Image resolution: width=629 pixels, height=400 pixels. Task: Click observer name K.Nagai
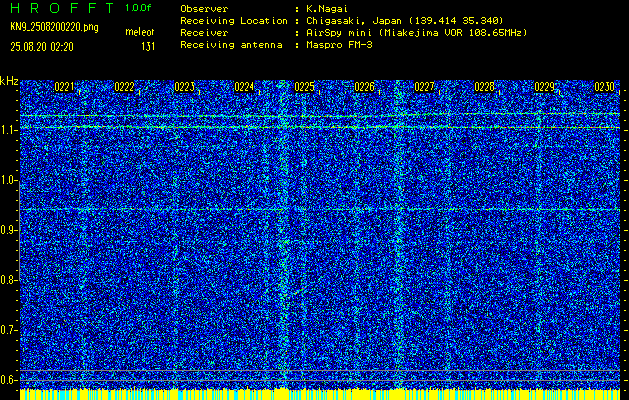click(327, 9)
